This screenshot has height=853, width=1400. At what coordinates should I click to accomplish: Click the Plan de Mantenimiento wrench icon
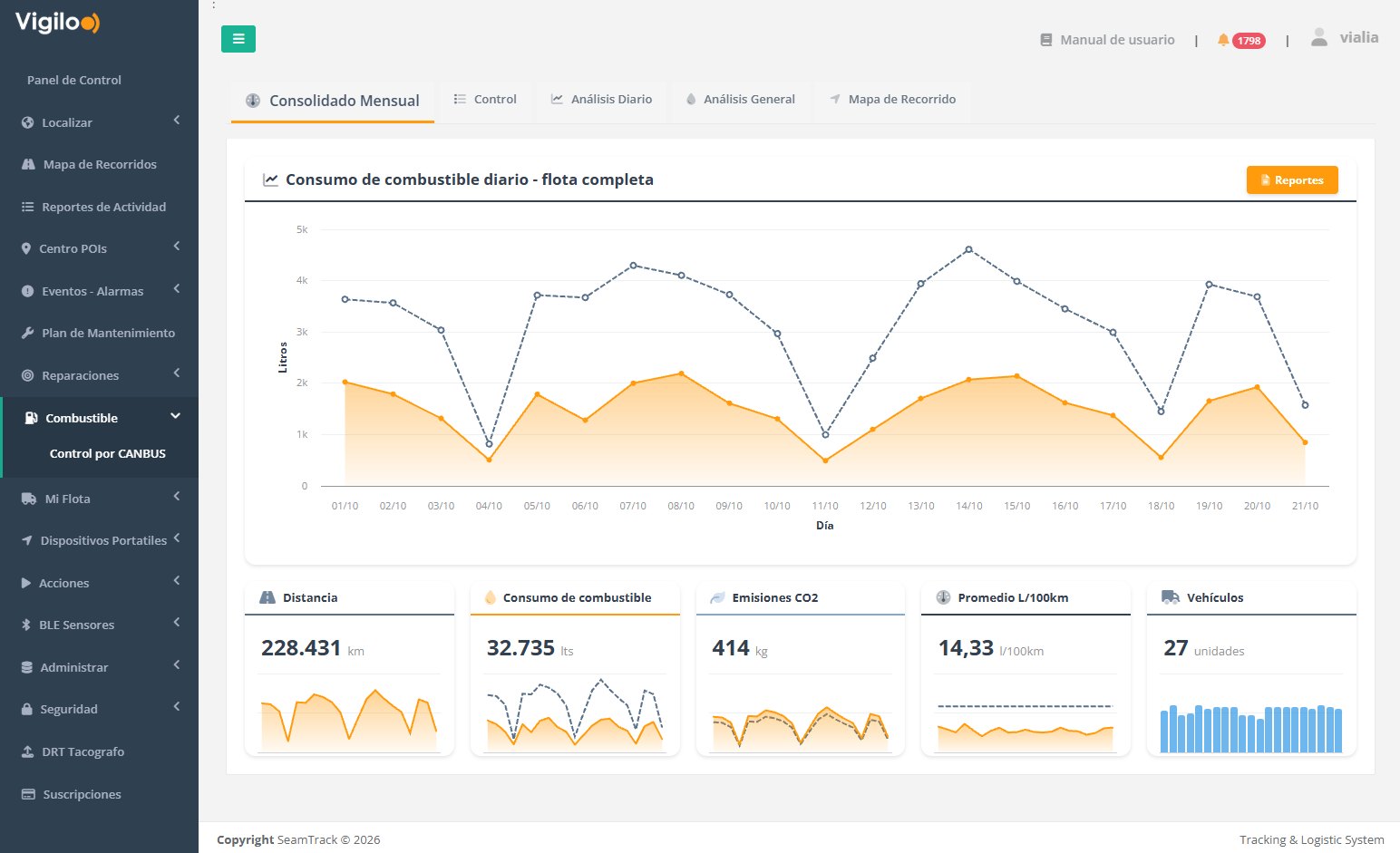coord(27,333)
